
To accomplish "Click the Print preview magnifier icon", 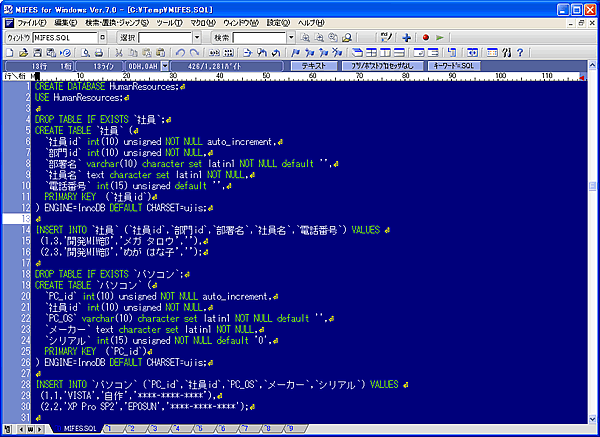I will coord(85,52).
